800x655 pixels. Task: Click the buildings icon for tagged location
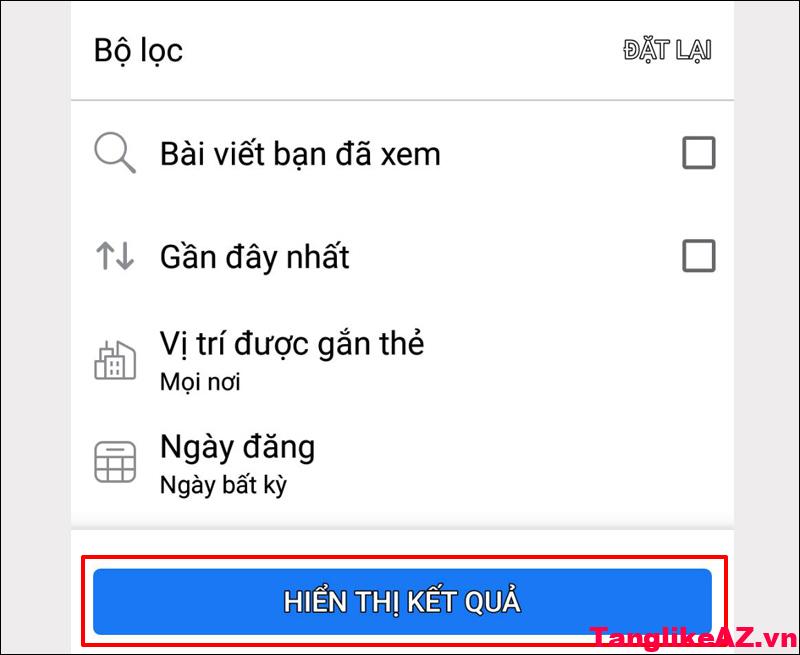point(115,360)
